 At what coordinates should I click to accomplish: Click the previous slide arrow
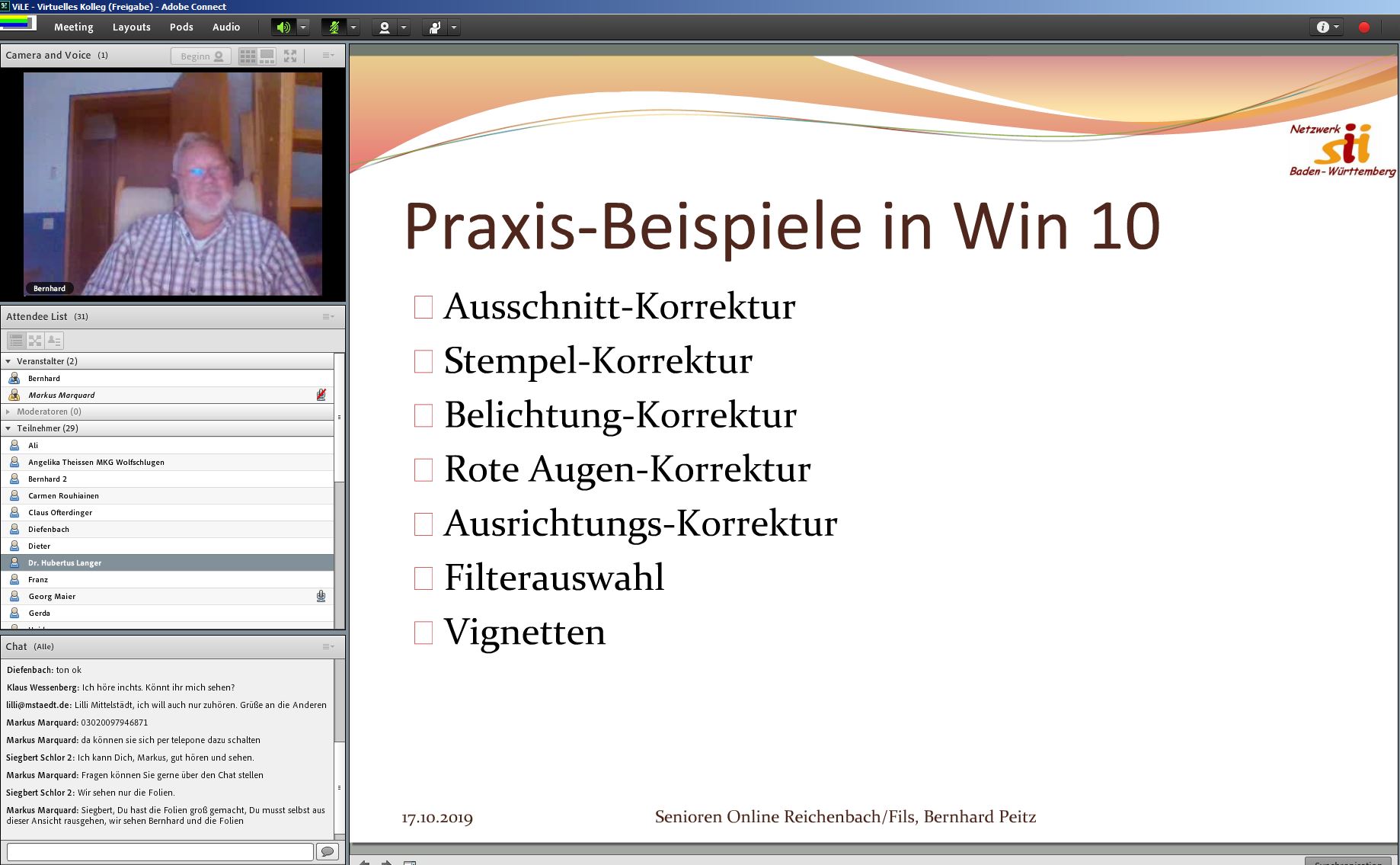click(365, 862)
